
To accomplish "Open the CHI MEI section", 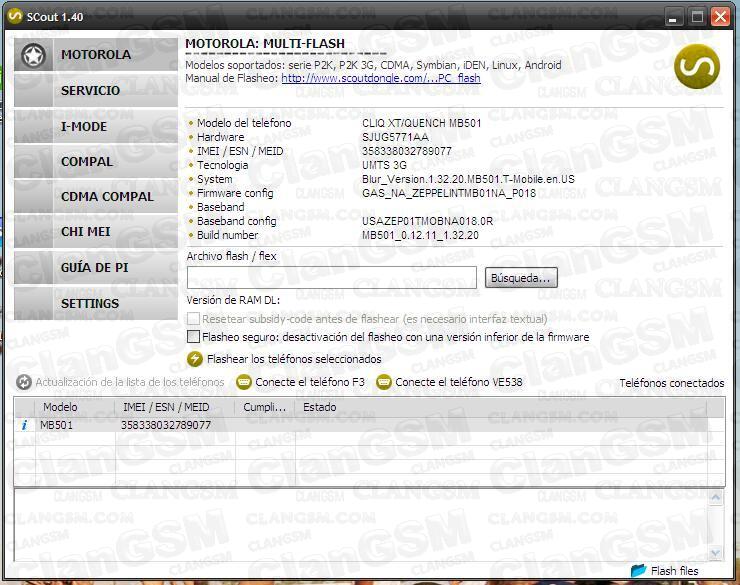I will 96,232.
